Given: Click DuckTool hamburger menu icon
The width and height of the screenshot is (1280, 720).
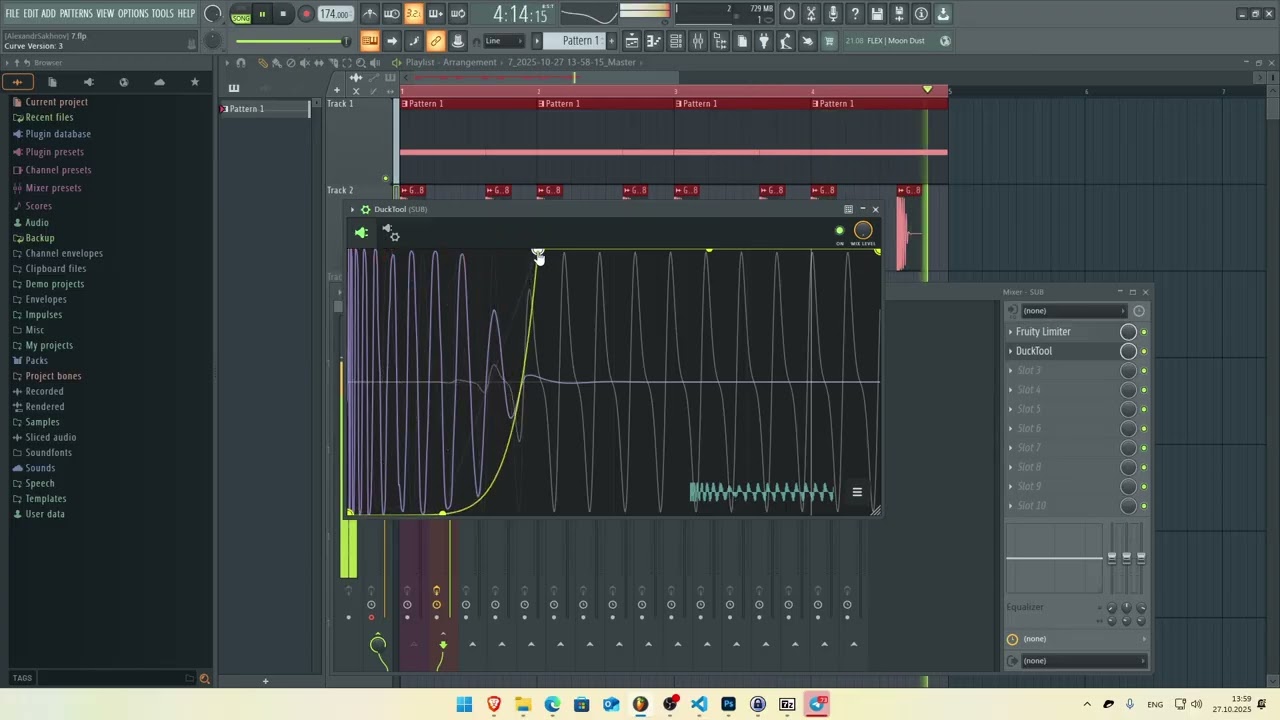Looking at the screenshot, I should (857, 492).
